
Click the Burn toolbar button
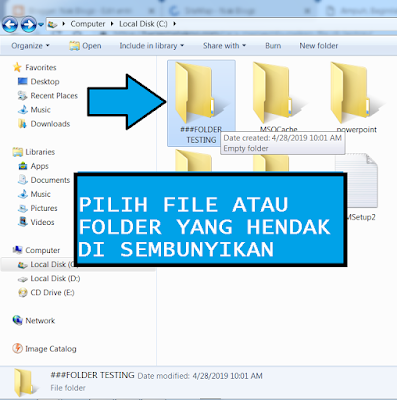[x=273, y=46]
